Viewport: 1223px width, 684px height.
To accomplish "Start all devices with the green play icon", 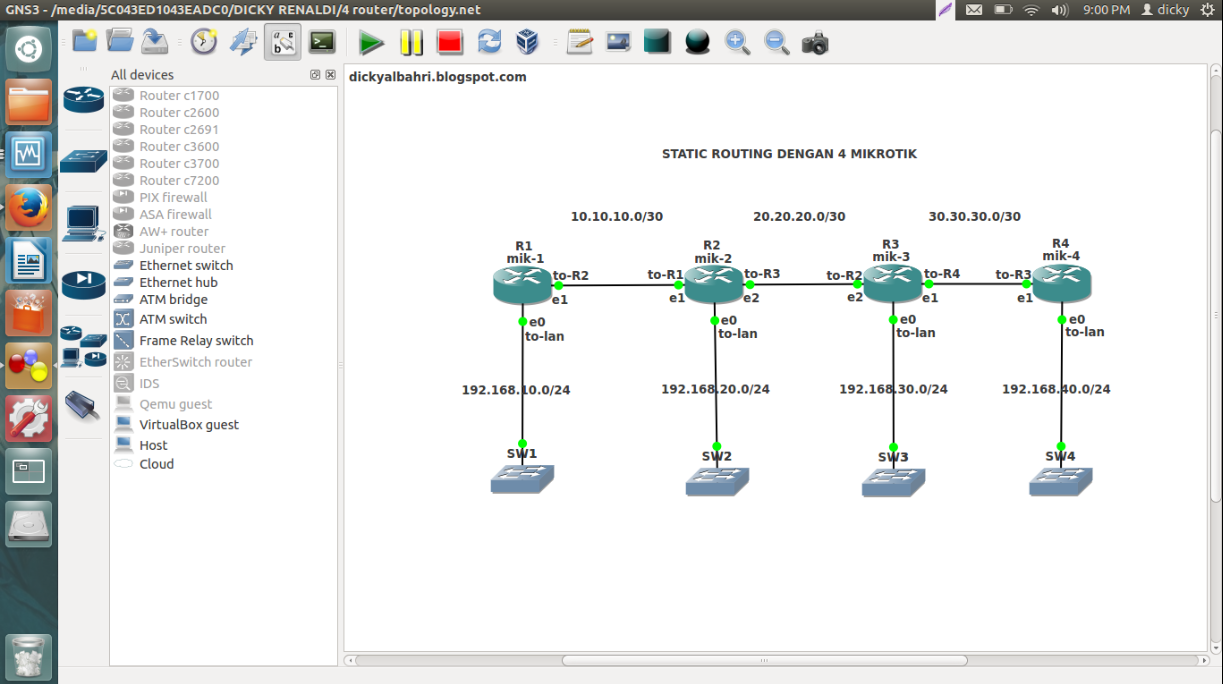I will pos(371,42).
